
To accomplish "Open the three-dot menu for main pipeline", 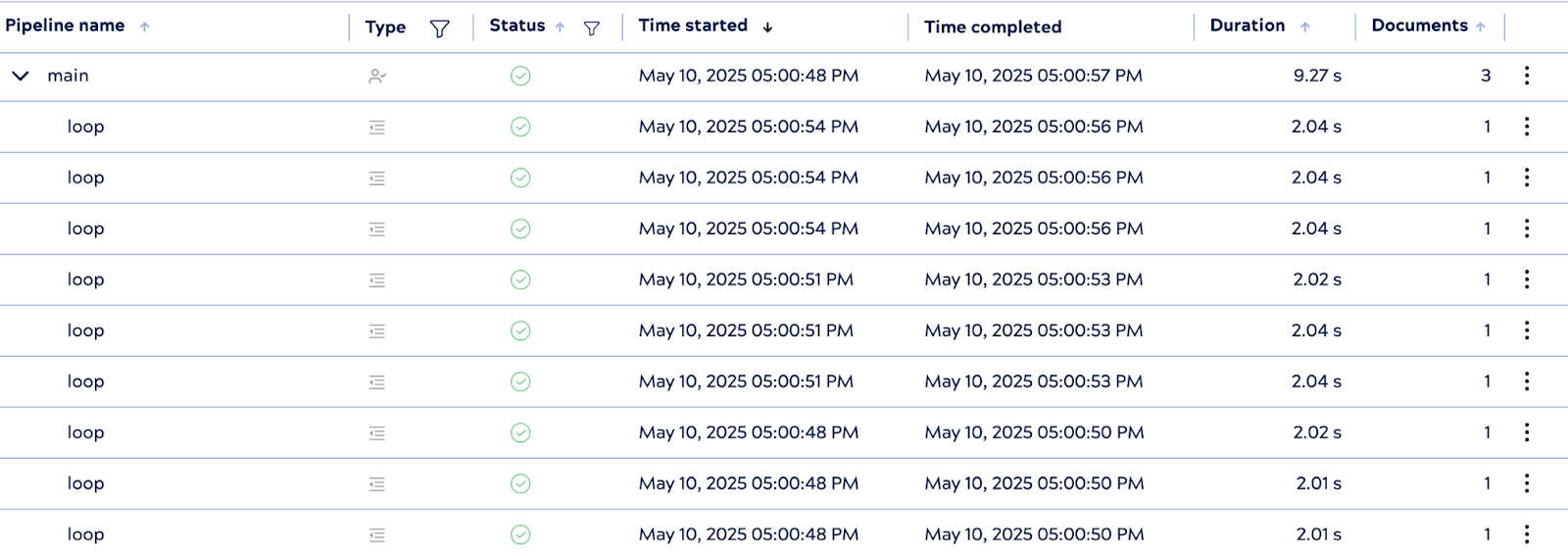I will pyautogui.click(x=1526, y=76).
